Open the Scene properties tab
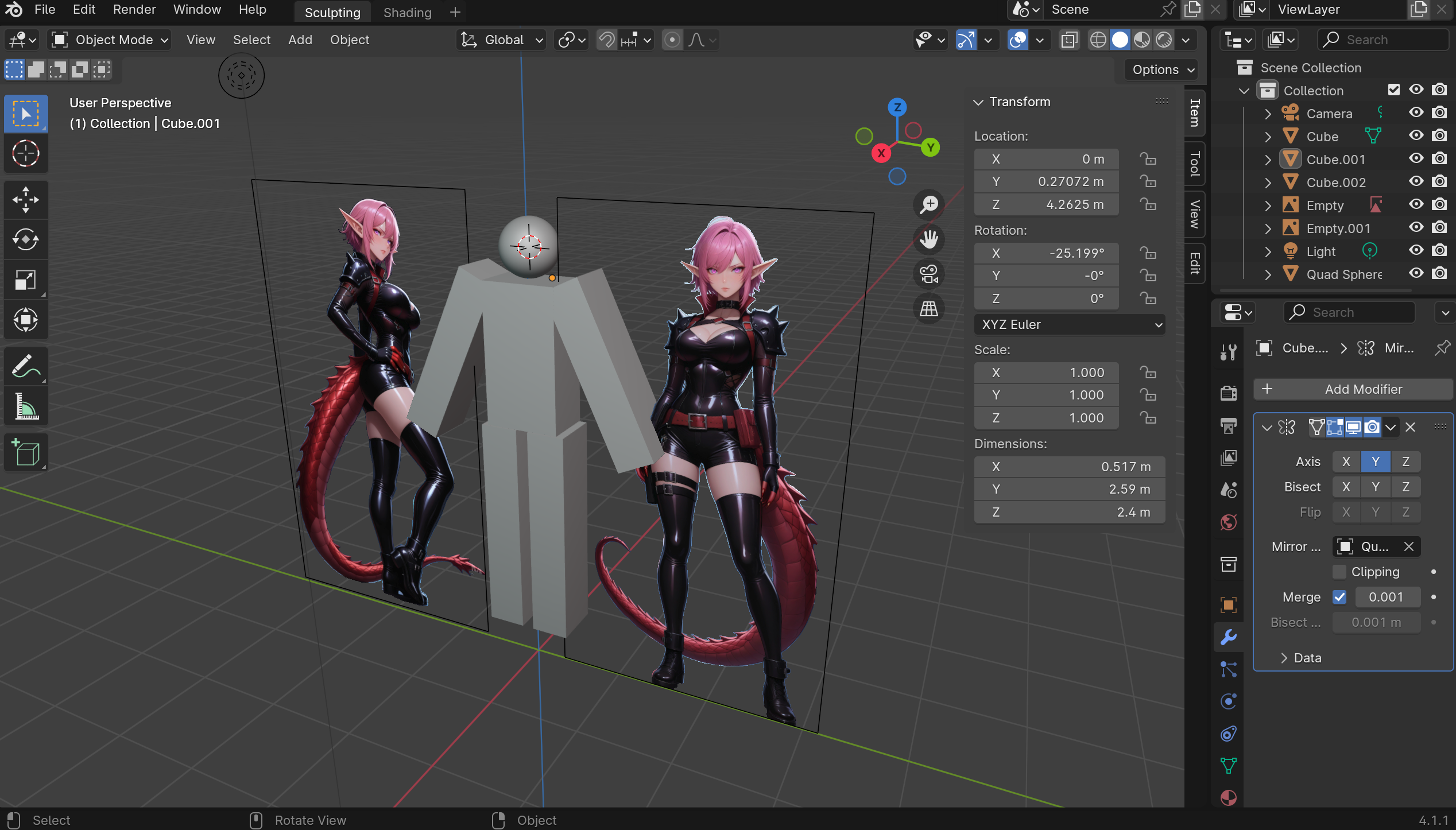The width and height of the screenshot is (1456, 830). tap(1229, 490)
